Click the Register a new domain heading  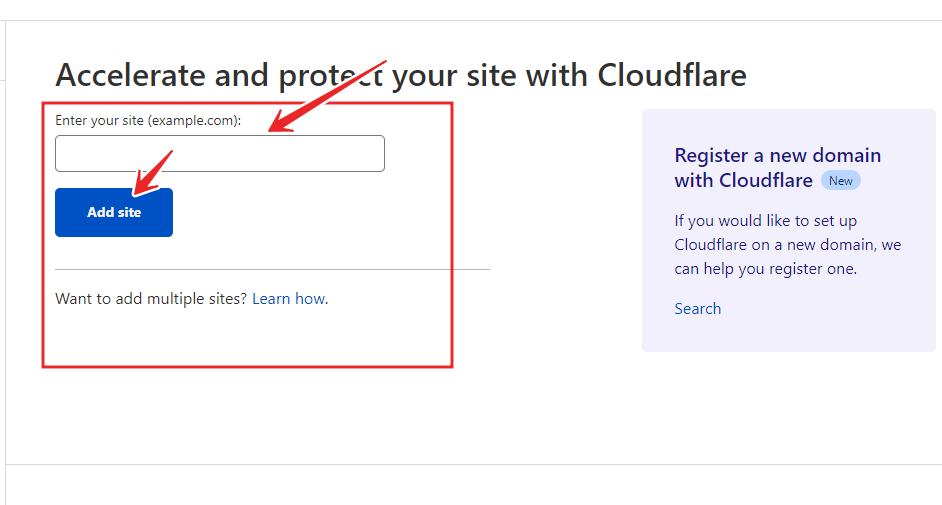(777, 156)
